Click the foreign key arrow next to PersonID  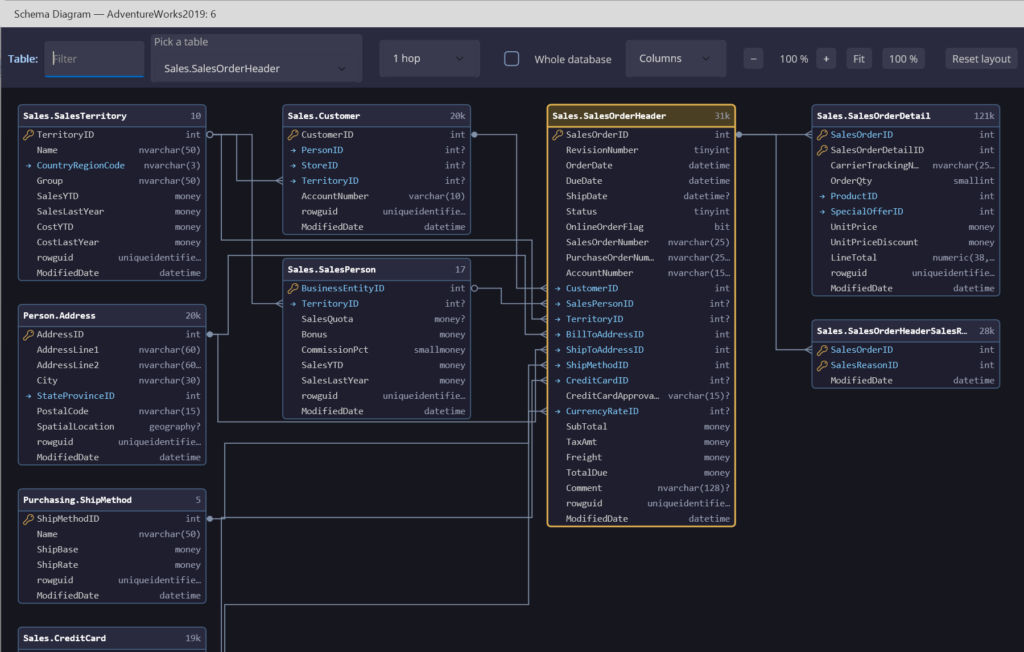click(293, 150)
